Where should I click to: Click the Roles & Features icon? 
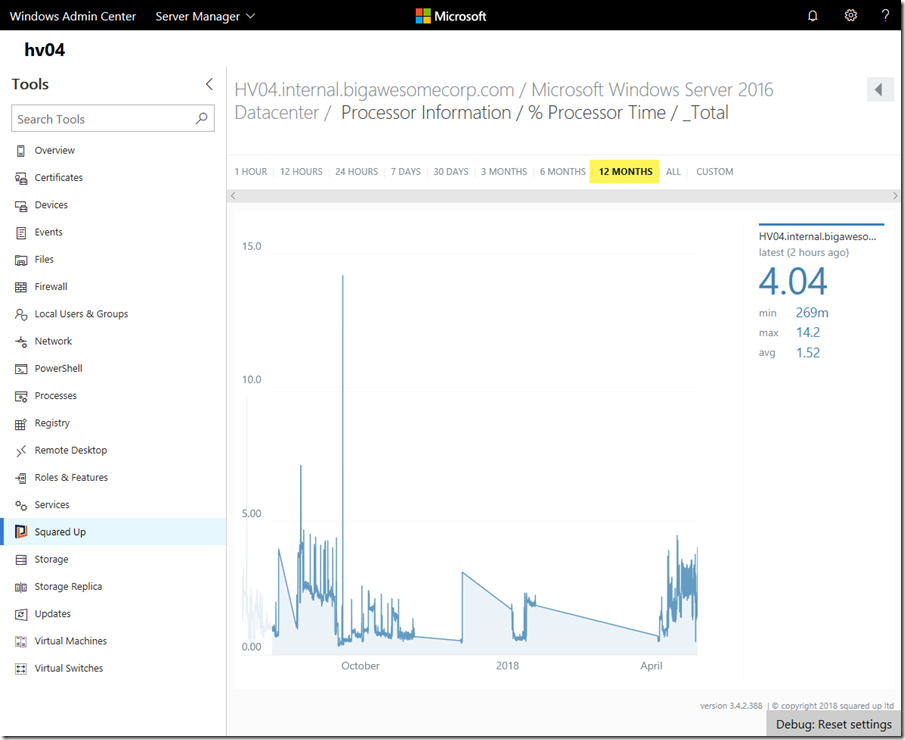[21, 478]
